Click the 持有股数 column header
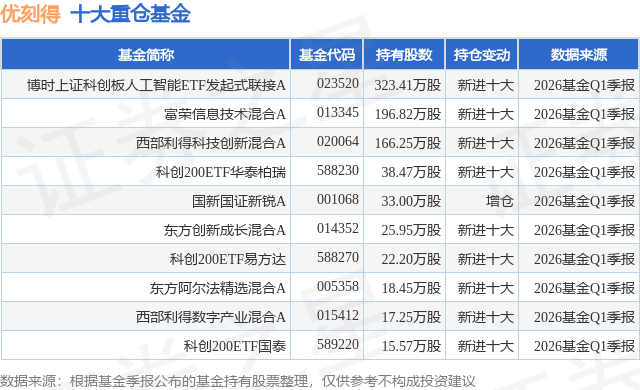This screenshot has height=390, width=640. click(x=404, y=55)
